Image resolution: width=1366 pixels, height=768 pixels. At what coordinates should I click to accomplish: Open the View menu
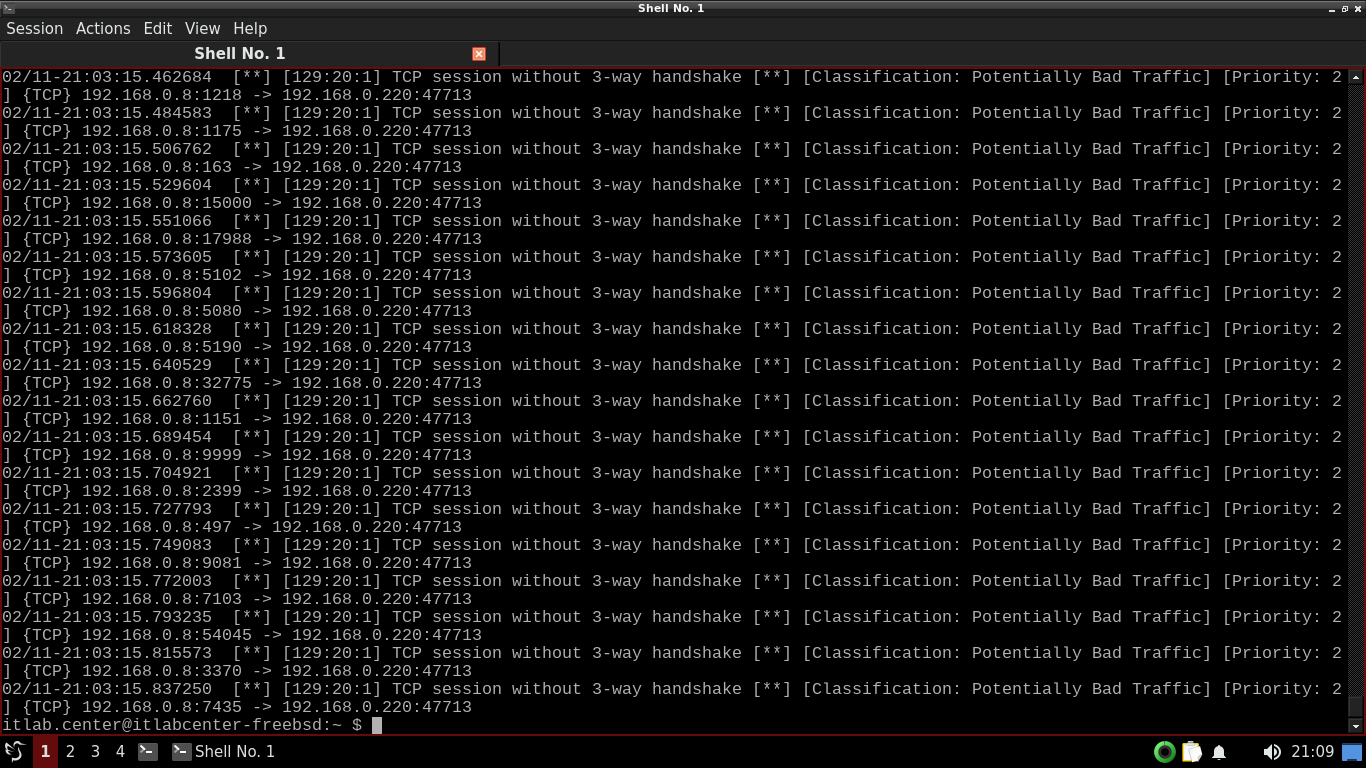tap(202, 28)
